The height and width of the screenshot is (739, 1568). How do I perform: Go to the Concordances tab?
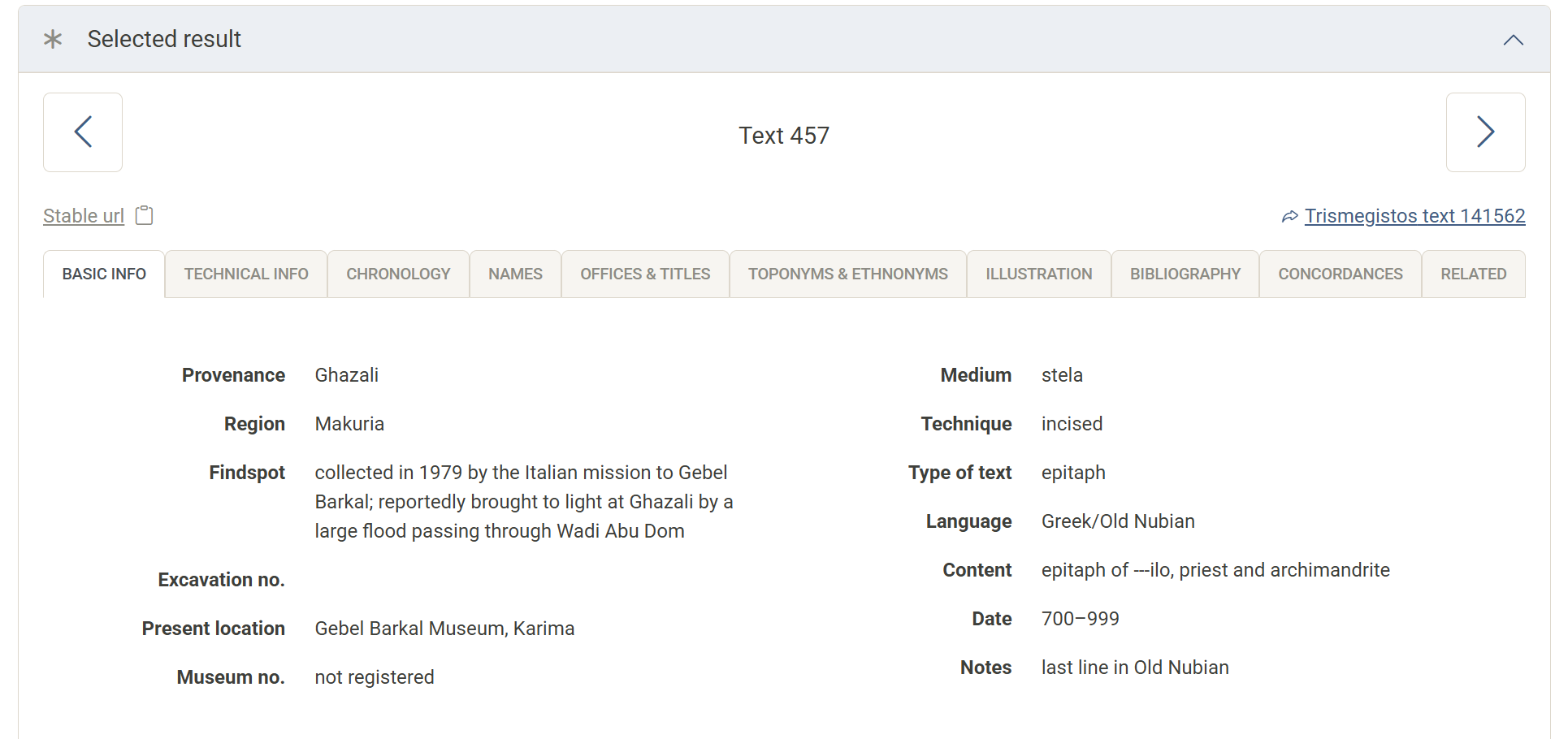[1340, 274]
